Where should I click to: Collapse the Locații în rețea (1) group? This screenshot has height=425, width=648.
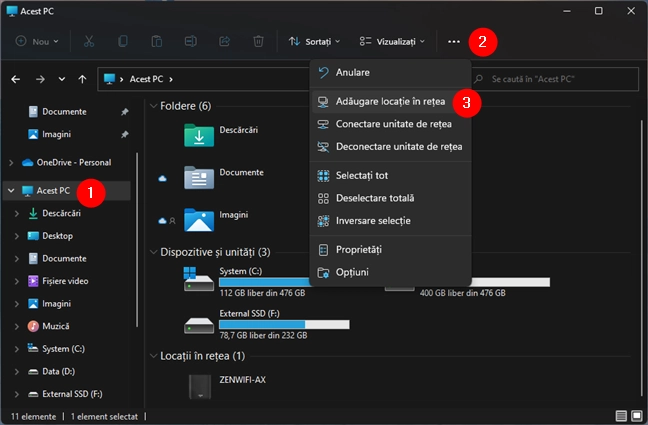point(153,356)
